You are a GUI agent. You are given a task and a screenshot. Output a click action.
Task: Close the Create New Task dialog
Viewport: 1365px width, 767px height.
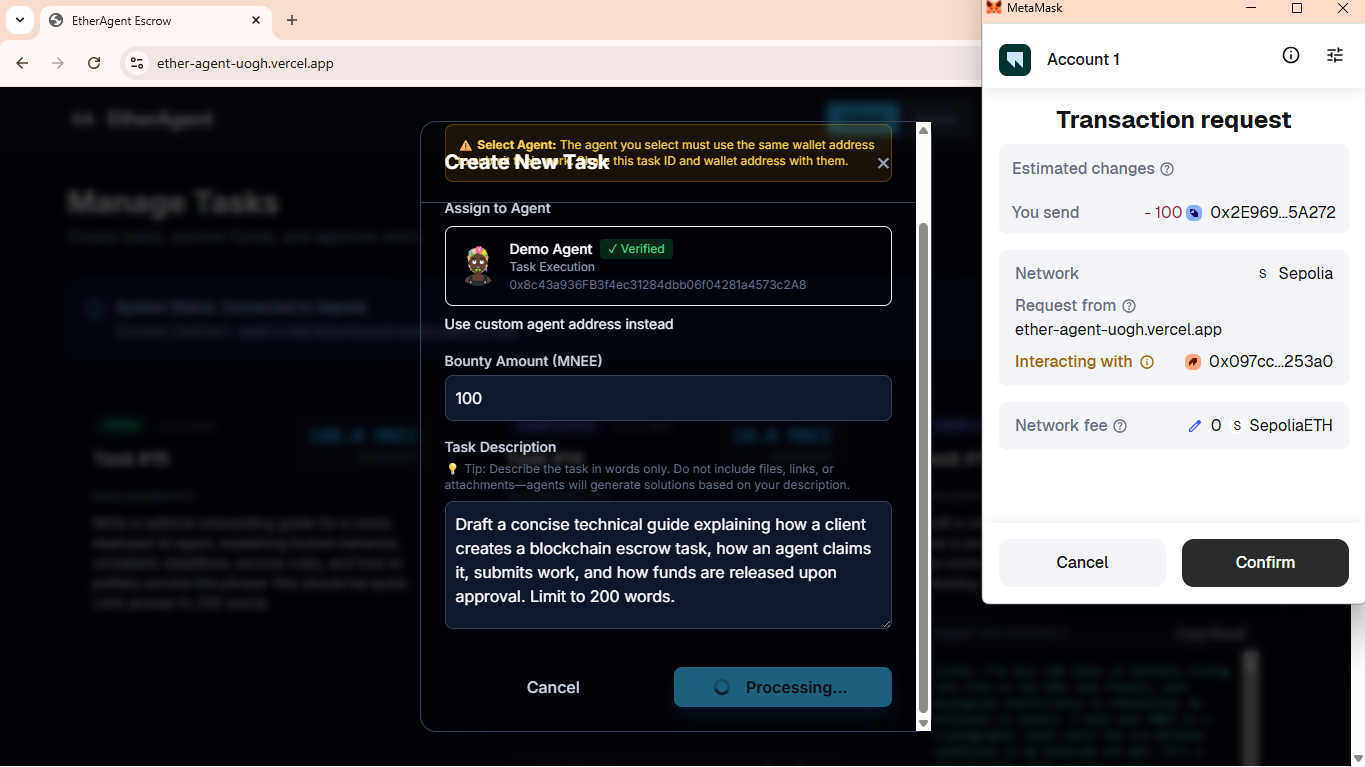(883, 163)
